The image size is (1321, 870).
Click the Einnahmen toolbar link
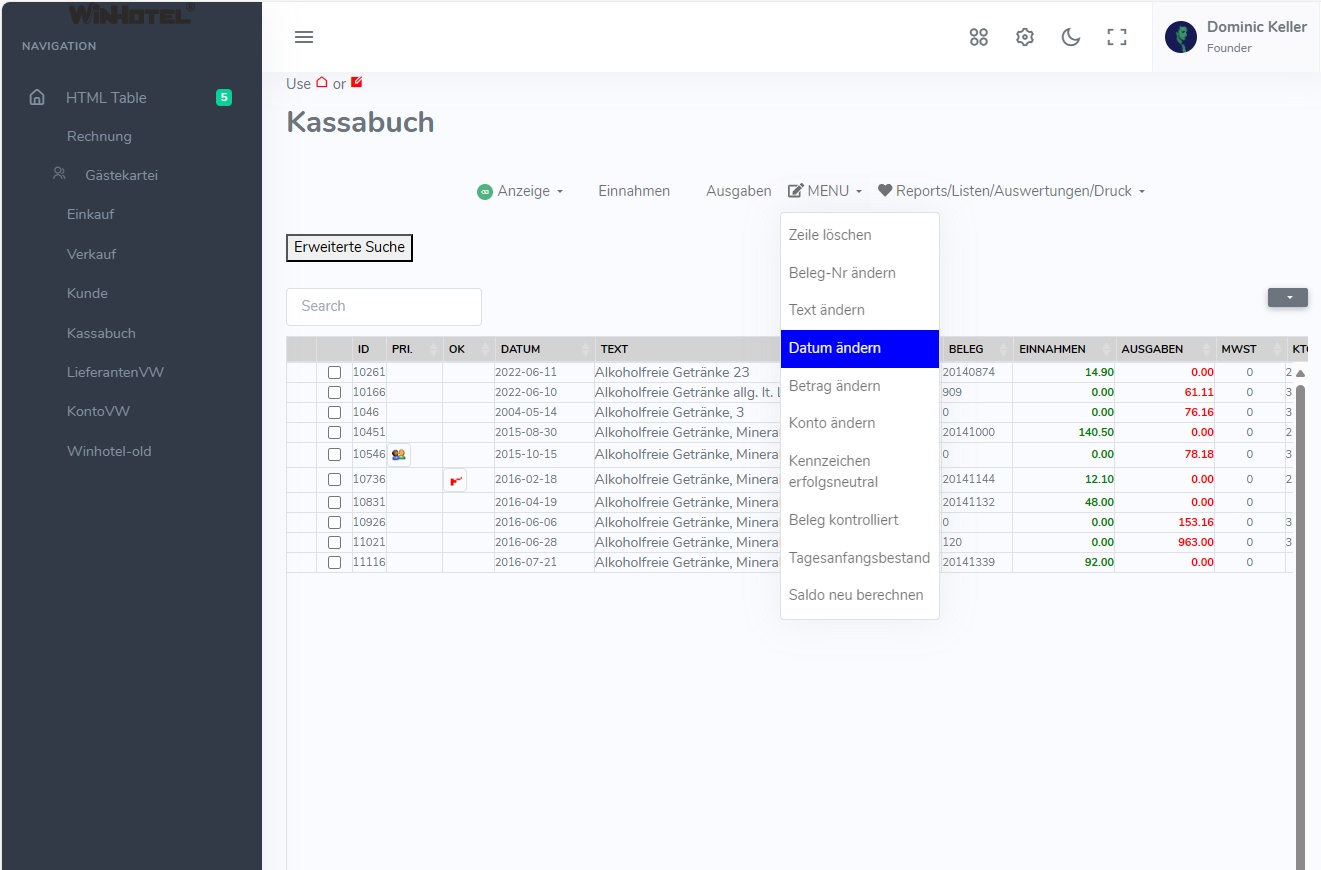[x=634, y=191]
